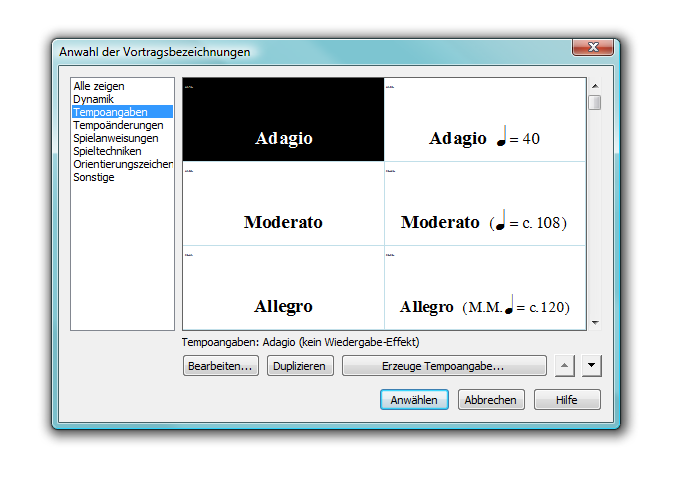The image size is (689, 491).
Task: Choose the plain Adagio tempo marking
Action: 283,120
